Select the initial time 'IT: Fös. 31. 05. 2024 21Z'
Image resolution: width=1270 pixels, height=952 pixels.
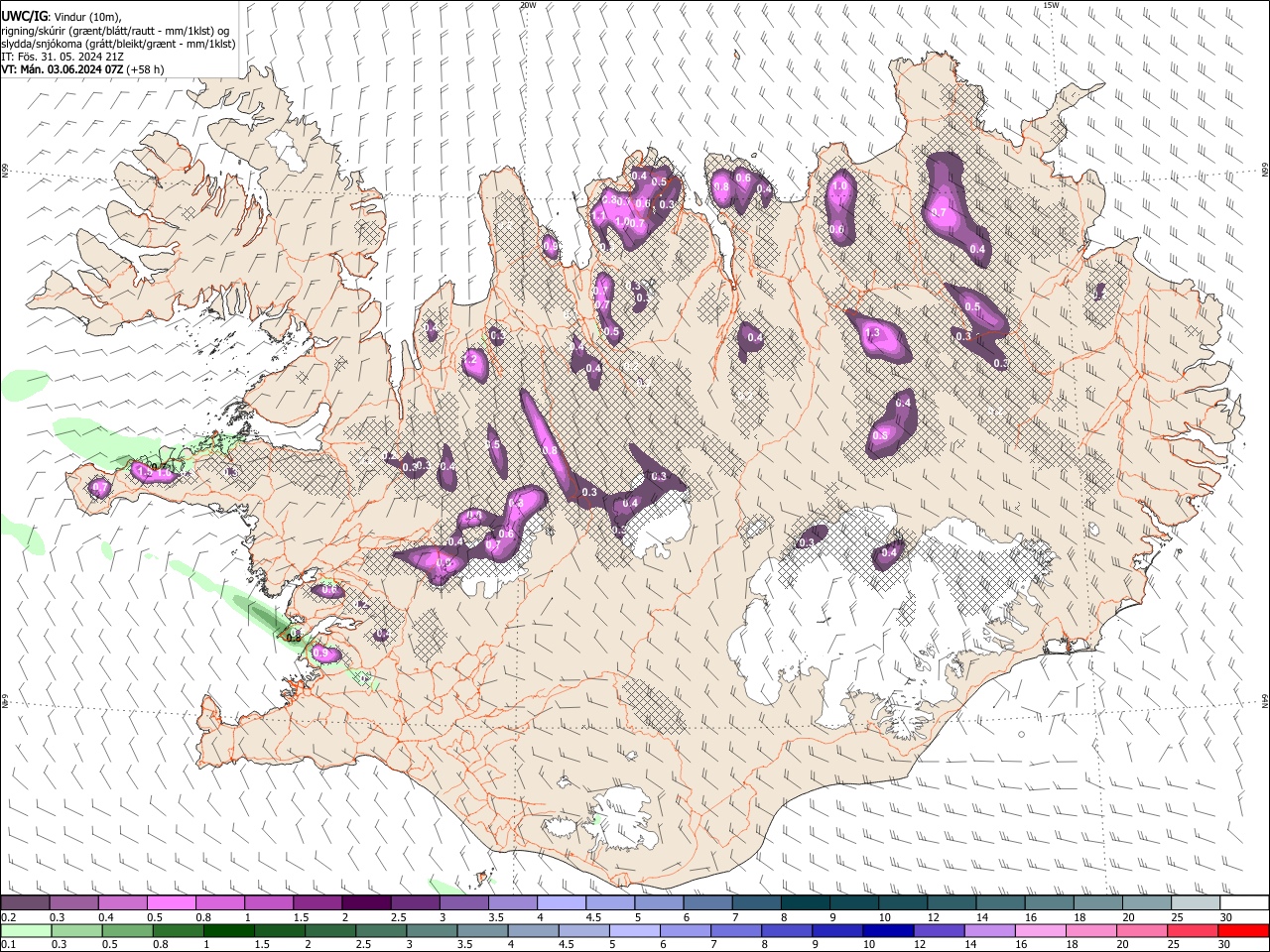63,57
